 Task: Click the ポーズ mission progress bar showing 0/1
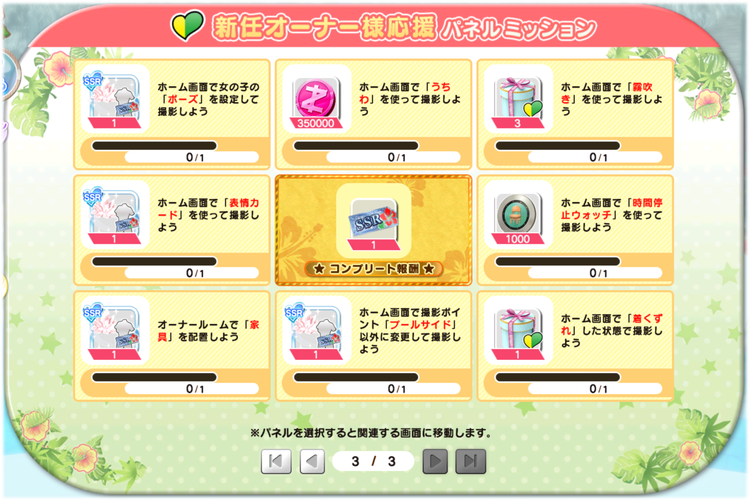172,152
